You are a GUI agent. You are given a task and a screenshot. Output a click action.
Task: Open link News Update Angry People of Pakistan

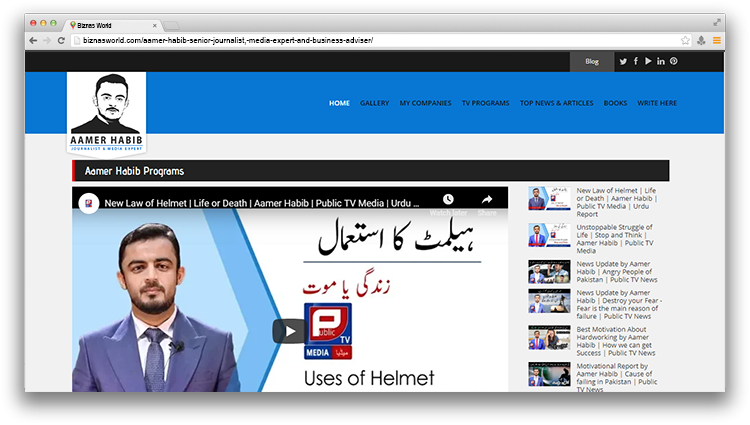coord(617,272)
